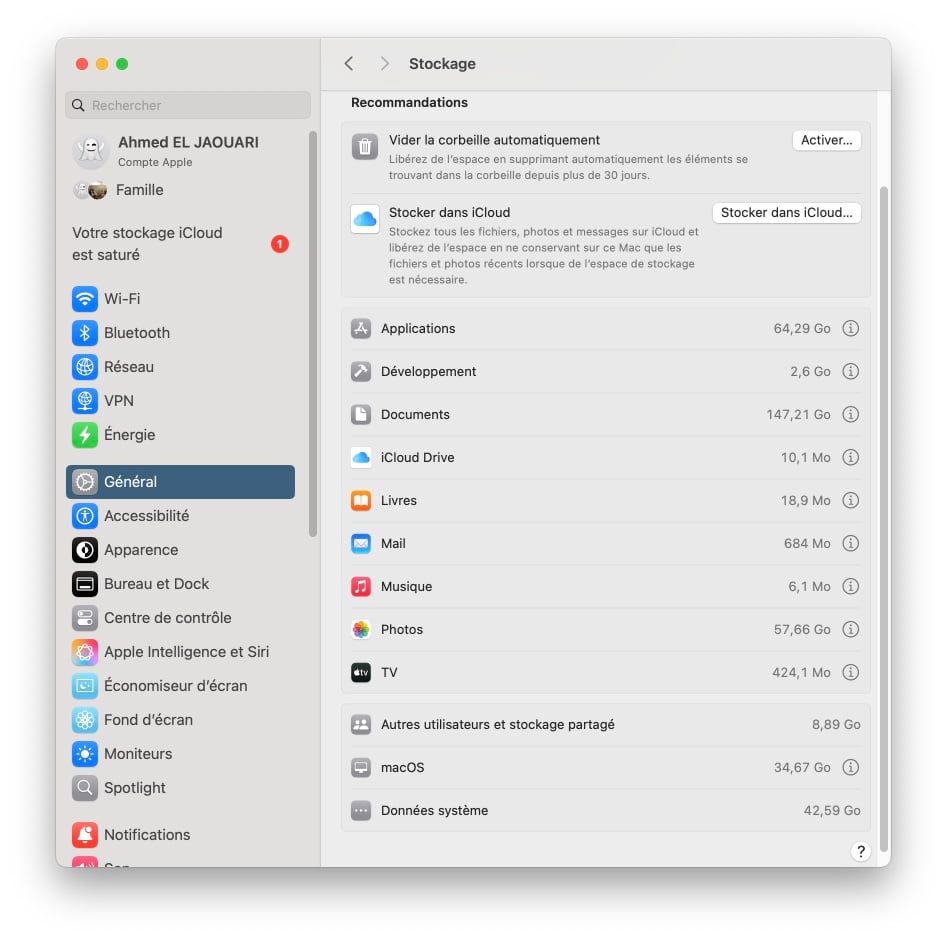The width and height of the screenshot is (947, 941).
Task: Click the info icon next to Photos
Action: click(x=850, y=629)
